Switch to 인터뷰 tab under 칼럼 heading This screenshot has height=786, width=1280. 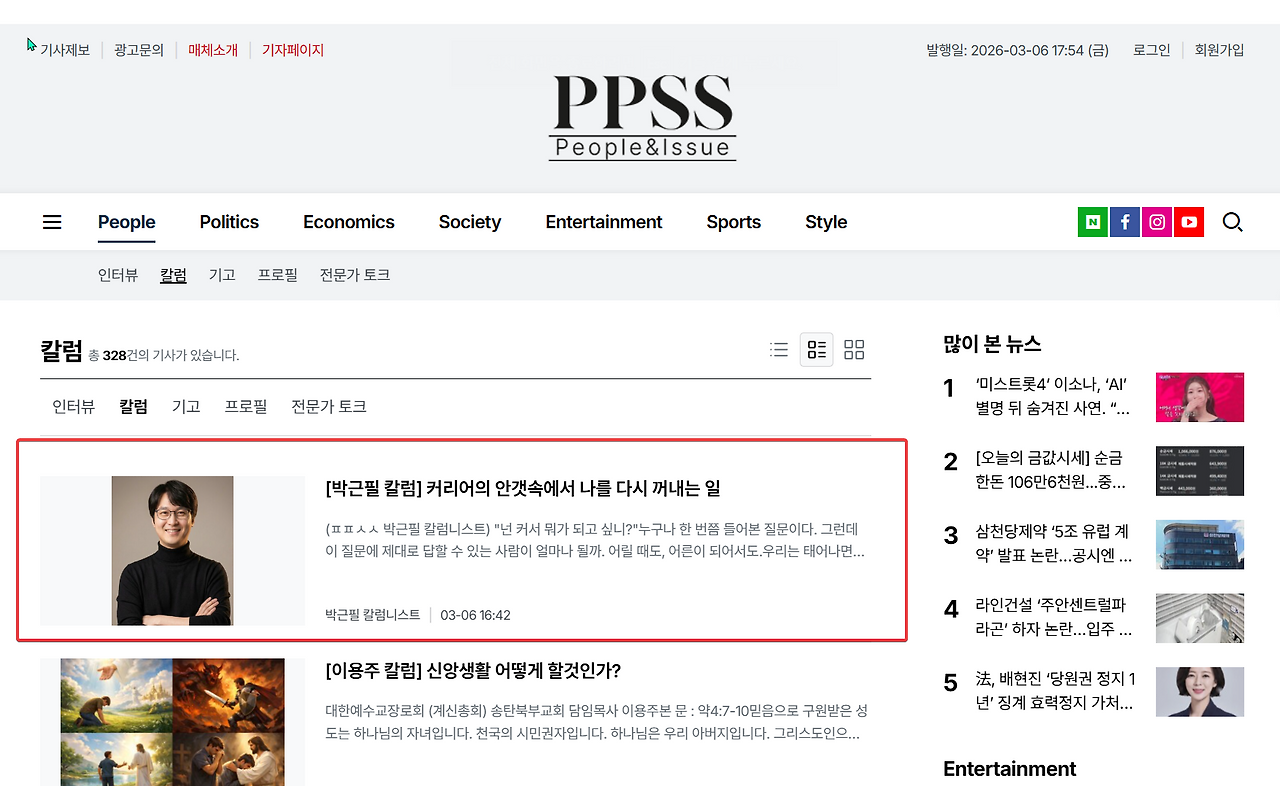point(74,407)
